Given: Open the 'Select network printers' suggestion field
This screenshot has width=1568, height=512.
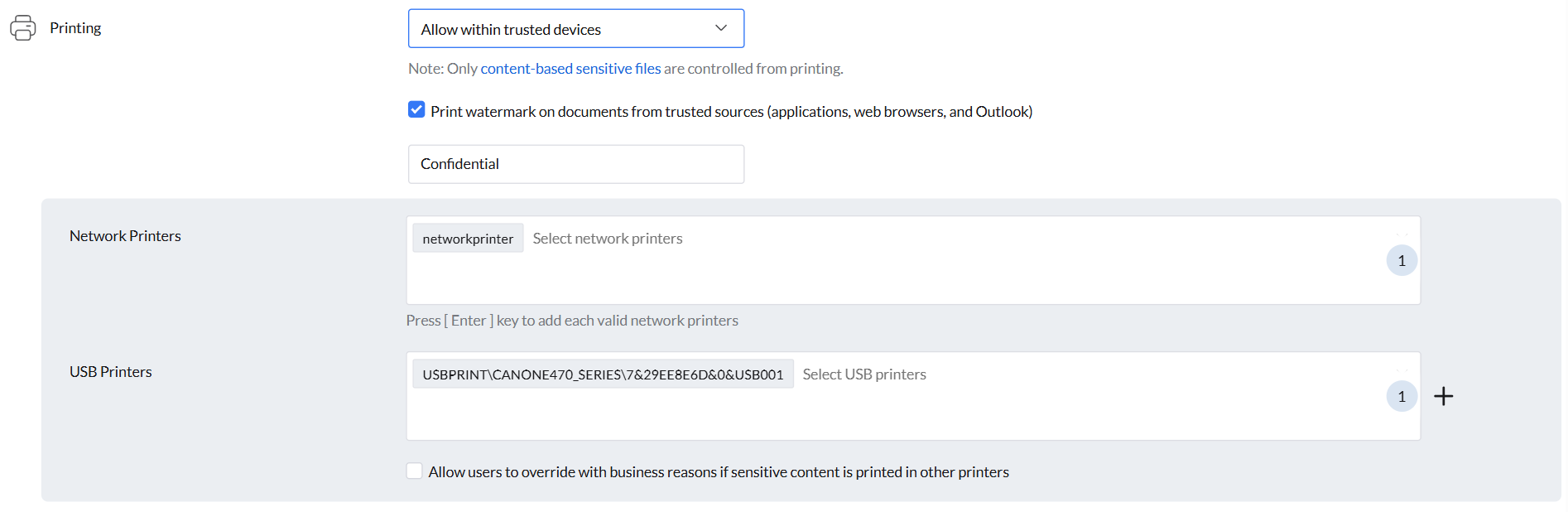Looking at the screenshot, I should (x=608, y=239).
